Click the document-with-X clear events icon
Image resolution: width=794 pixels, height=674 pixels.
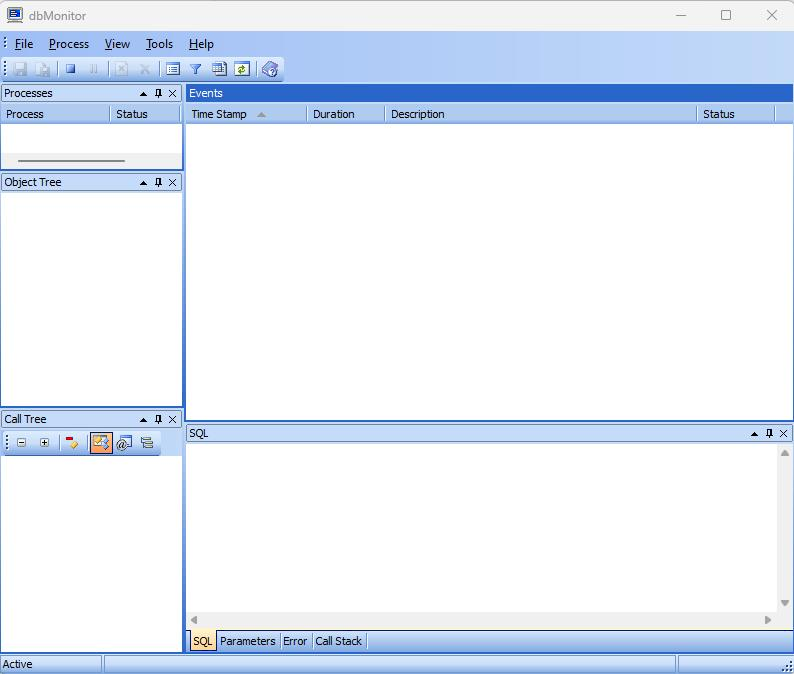[122, 69]
